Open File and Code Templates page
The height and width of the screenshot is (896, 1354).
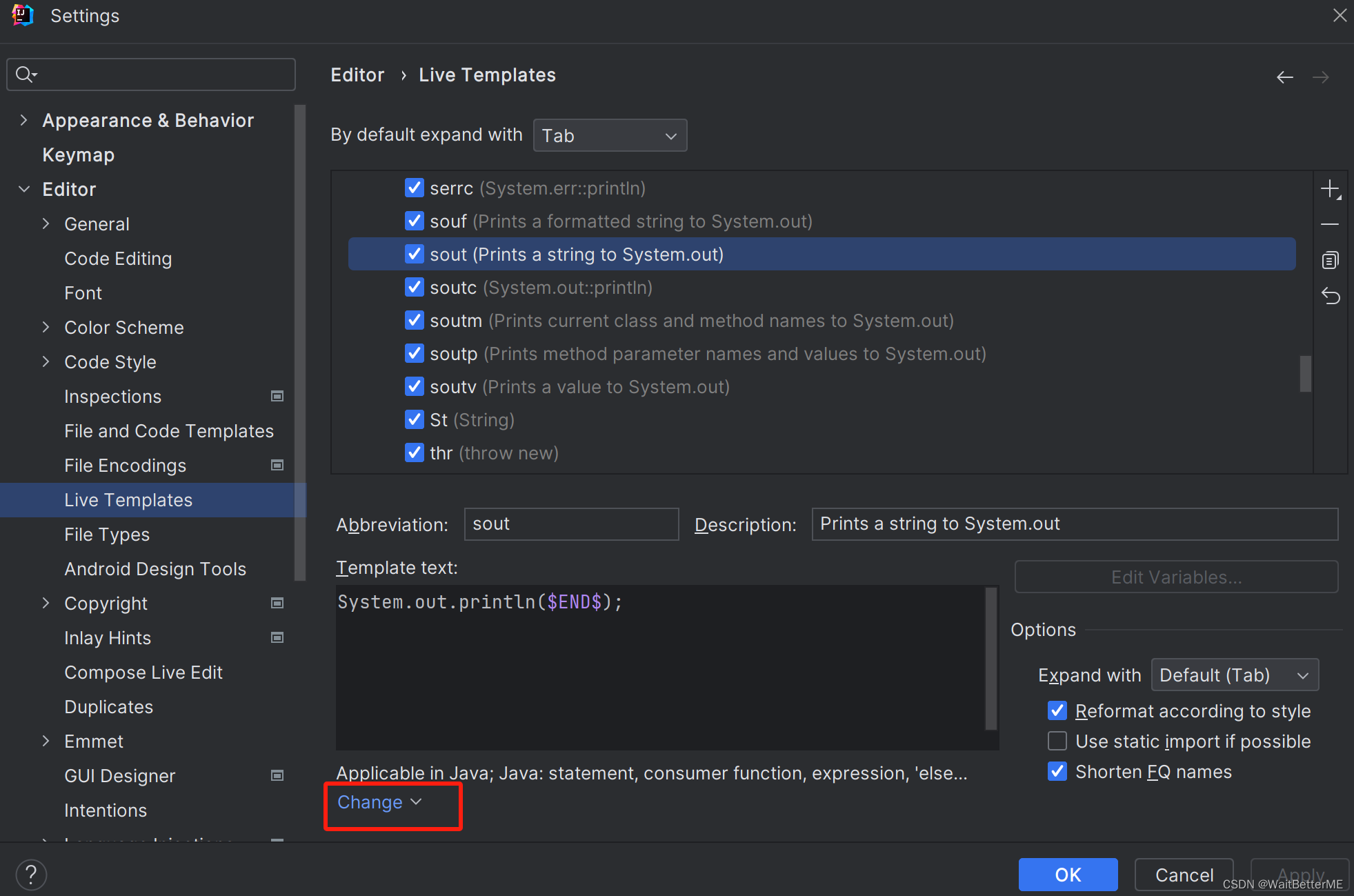point(169,430)
